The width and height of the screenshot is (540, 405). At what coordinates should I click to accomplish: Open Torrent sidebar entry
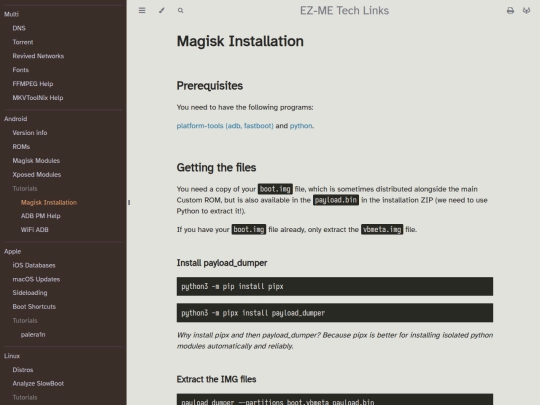coord(23,42)
